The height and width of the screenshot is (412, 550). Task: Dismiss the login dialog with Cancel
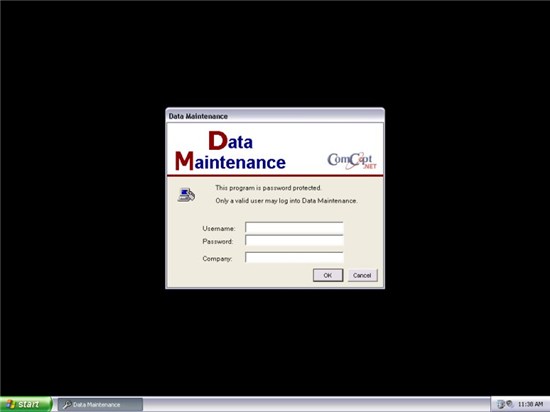(x=362, y=275)
